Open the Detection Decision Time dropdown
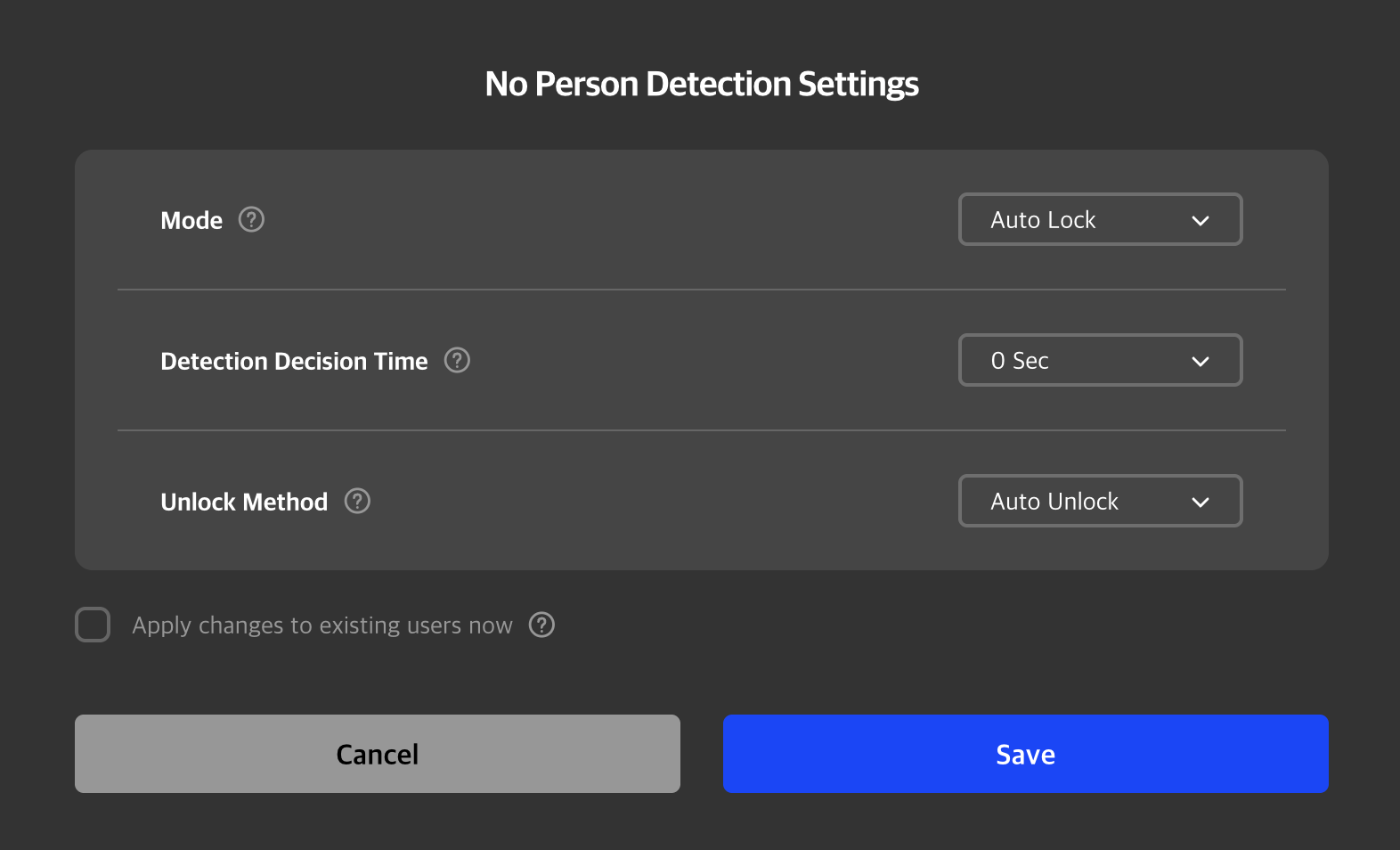The width and height of the screenshot is (1400, 850). [1100, 360]
